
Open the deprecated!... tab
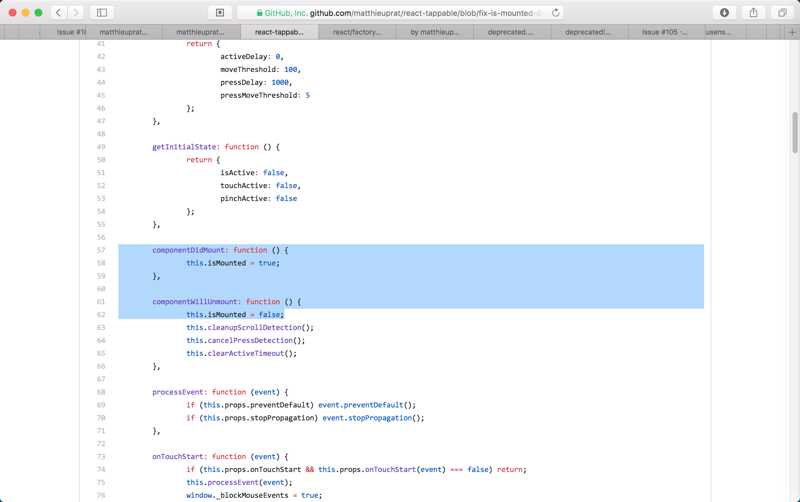point(588,32)
